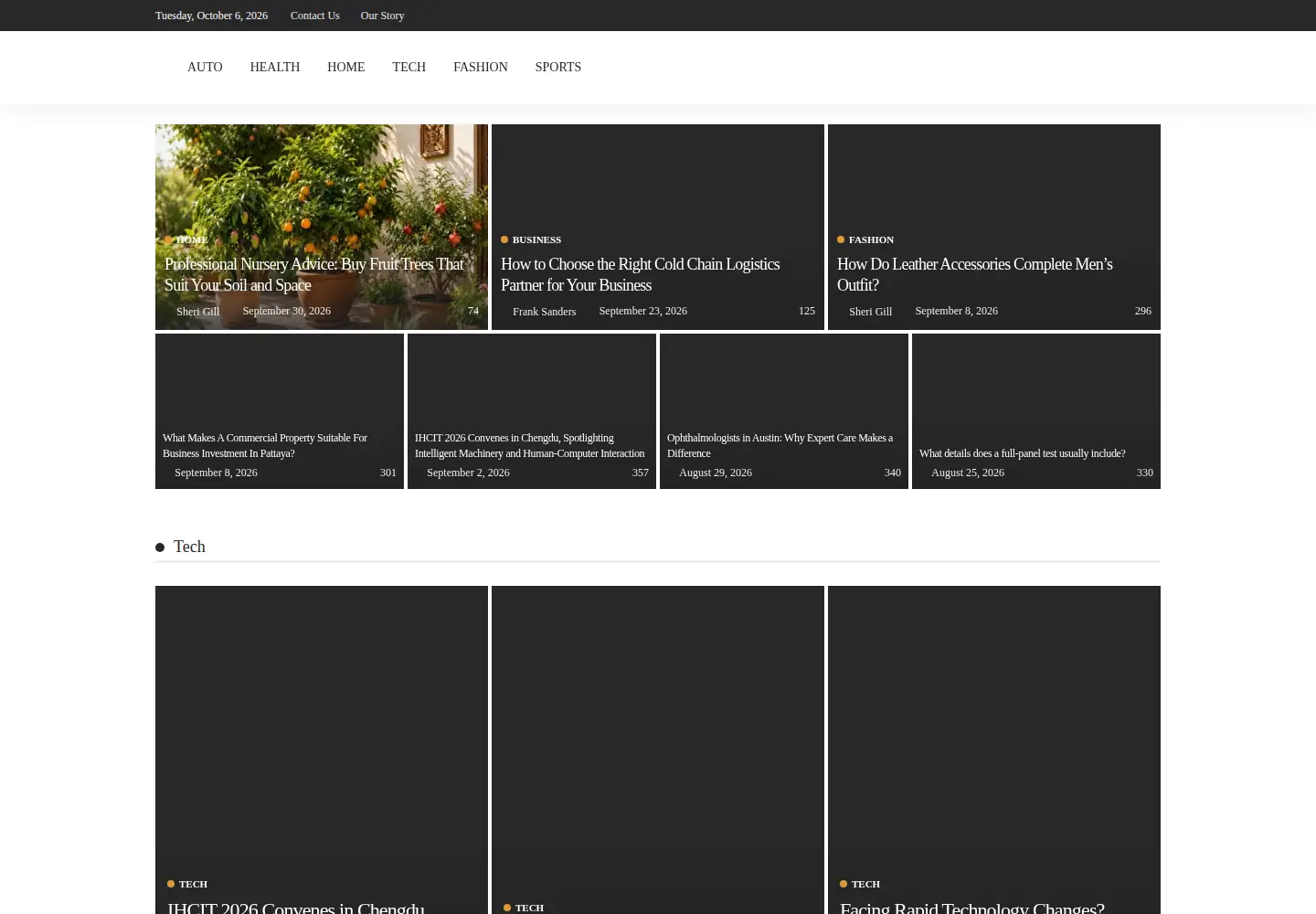Click the 301 view count
Viewport: 1316px width, 914px height.
pos(387,473)
